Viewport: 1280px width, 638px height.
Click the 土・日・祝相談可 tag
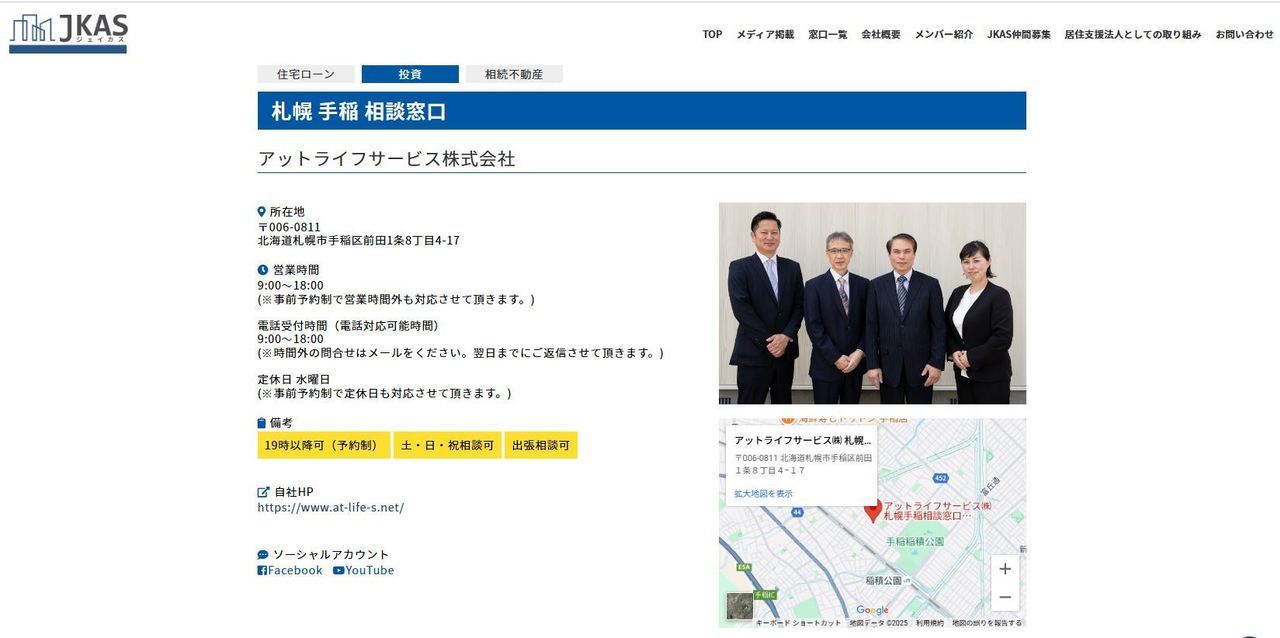tap(447, 445)
